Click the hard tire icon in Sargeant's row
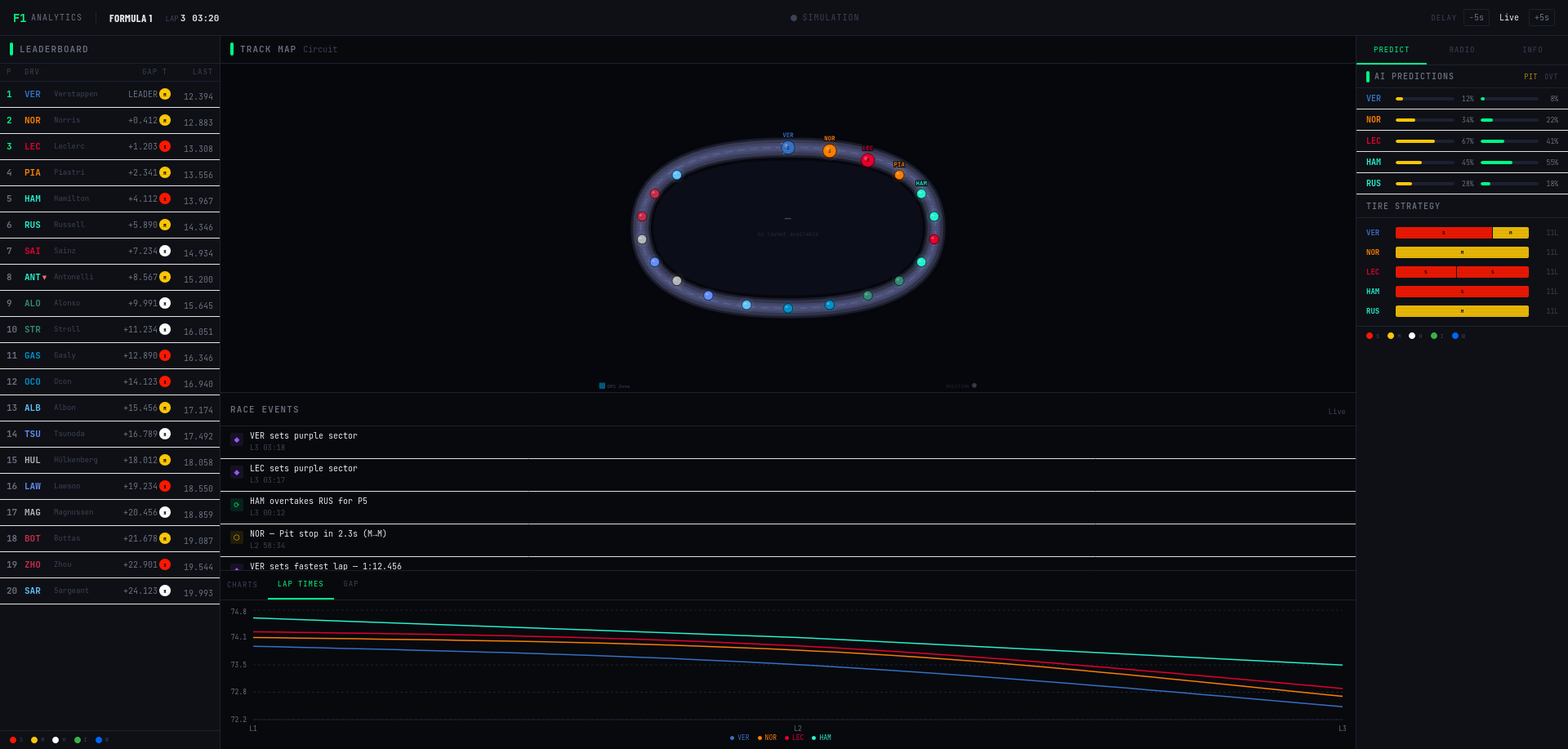 pos(165,591)
